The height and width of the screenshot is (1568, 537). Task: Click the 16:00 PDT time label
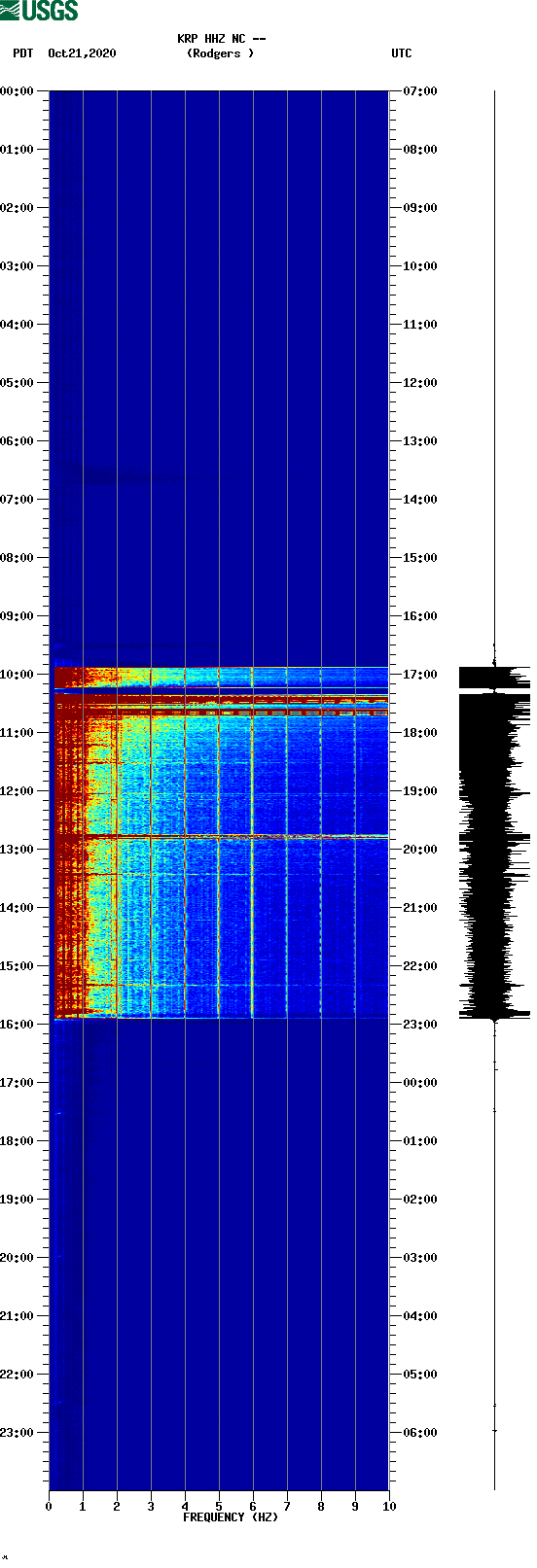coord(18,1025)
